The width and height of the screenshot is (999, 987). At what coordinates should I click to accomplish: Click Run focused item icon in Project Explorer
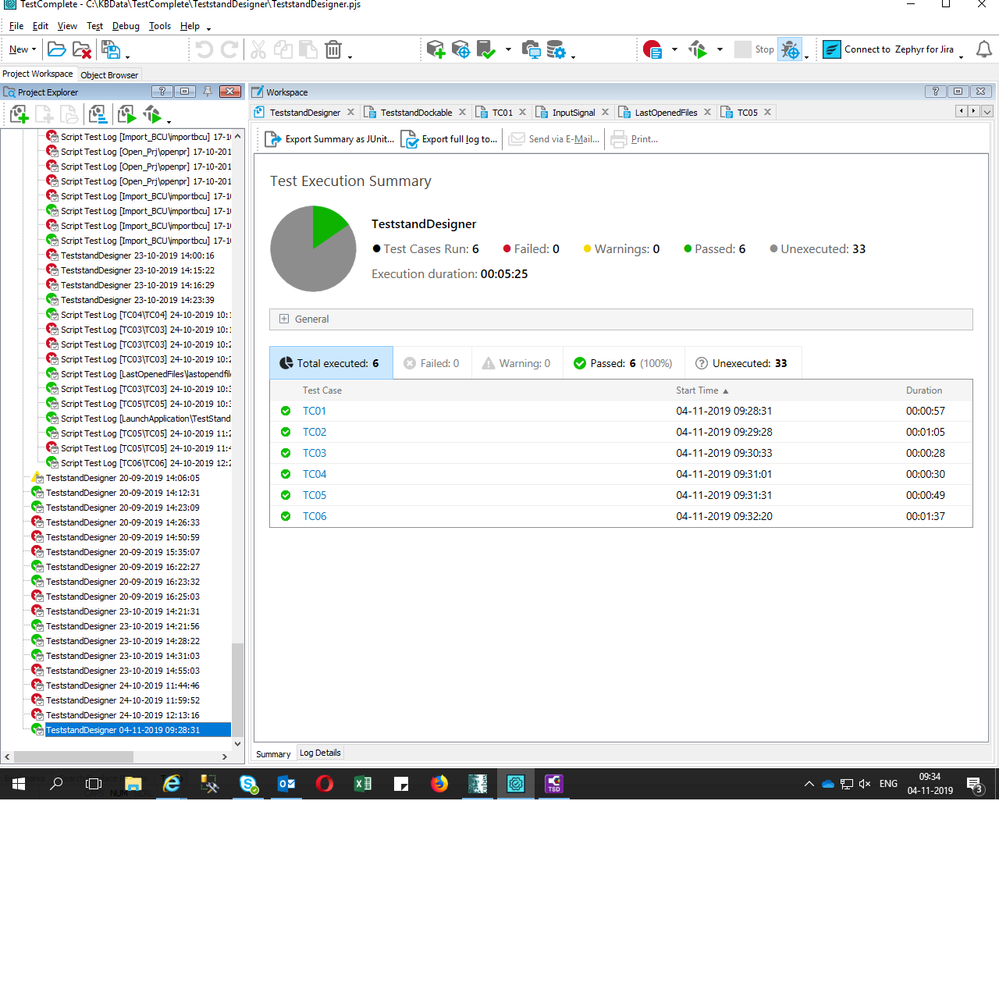coord(127,115)
